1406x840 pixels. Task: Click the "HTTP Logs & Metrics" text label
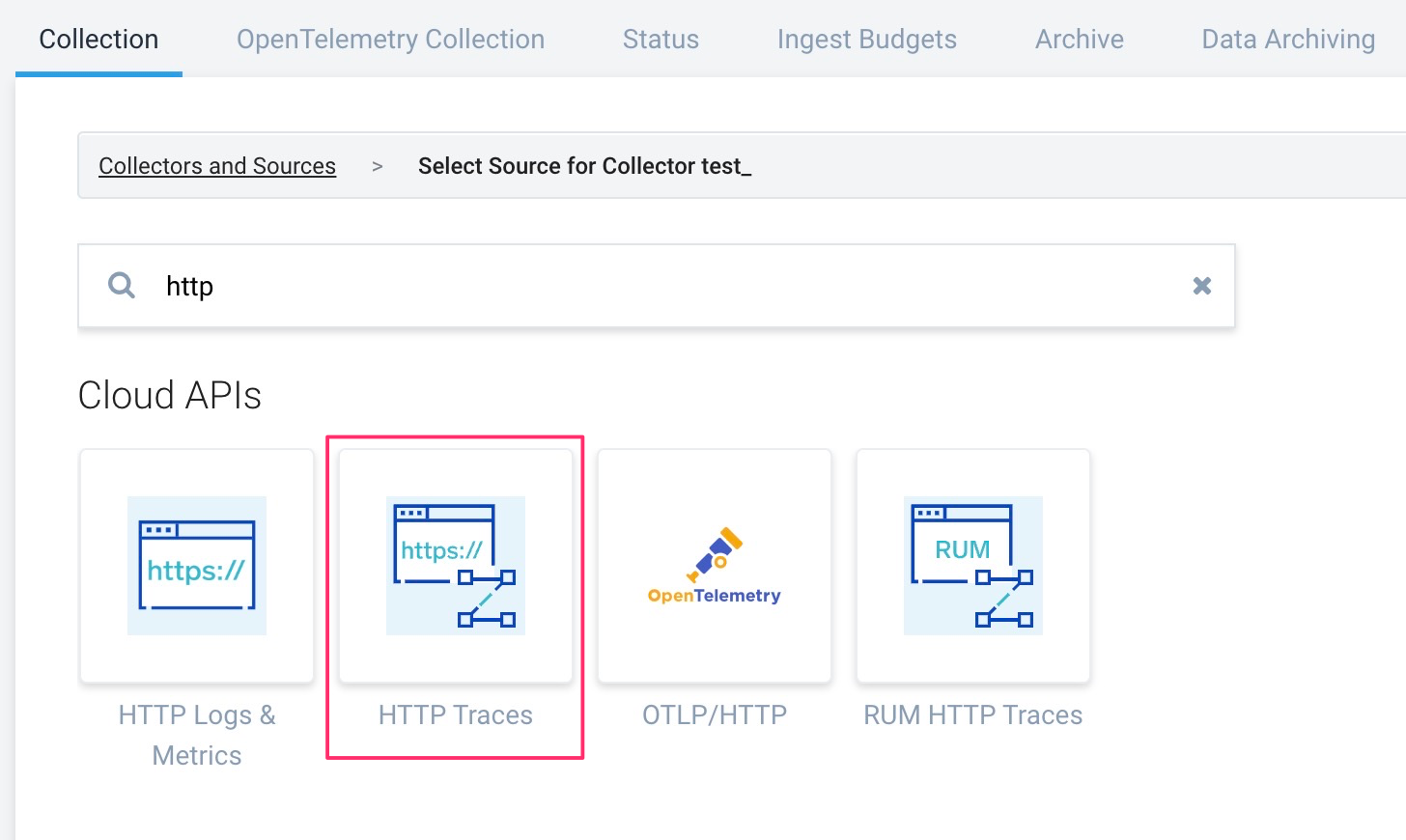(x=197, y=735)
